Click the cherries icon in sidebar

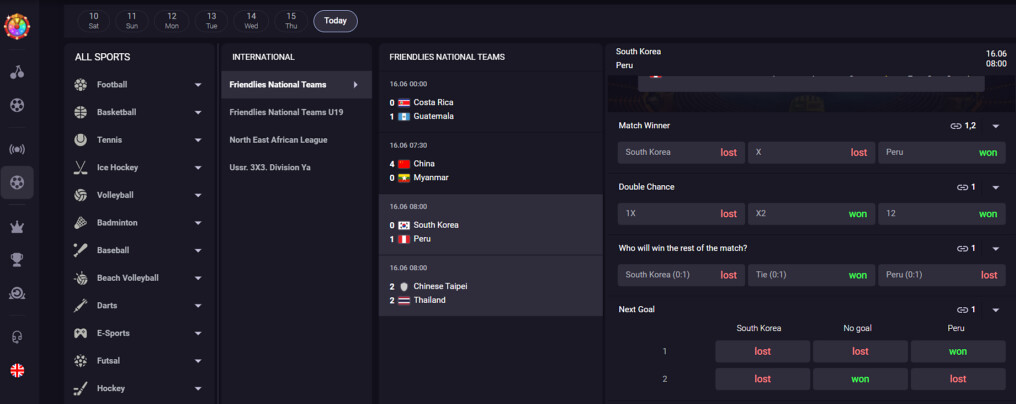(x=17, y=72)
